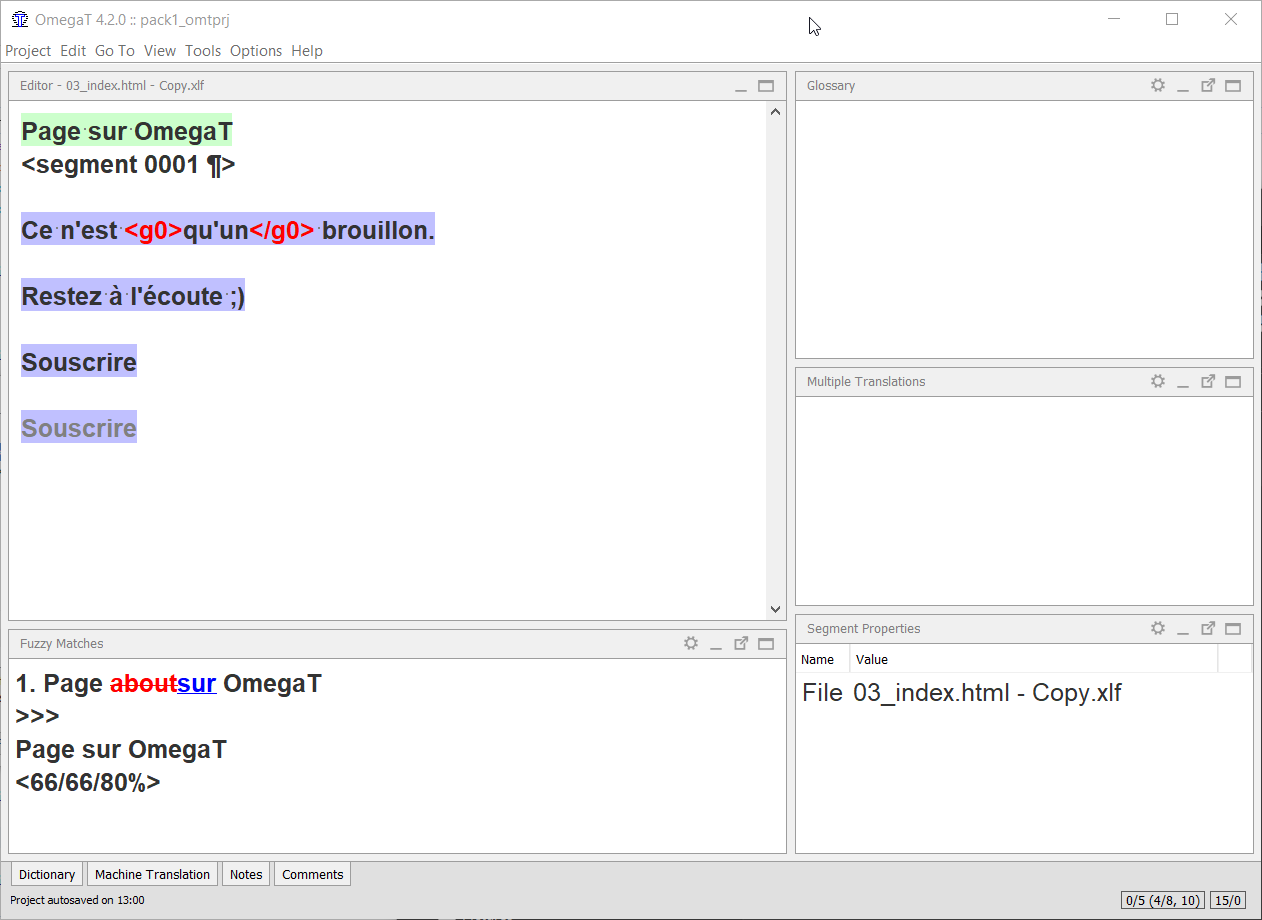Image resolution: width=1262 pixels, height=920 pixels.
Task: Undock the Multiple Translations pane
Action: [x=1208, y=382]
